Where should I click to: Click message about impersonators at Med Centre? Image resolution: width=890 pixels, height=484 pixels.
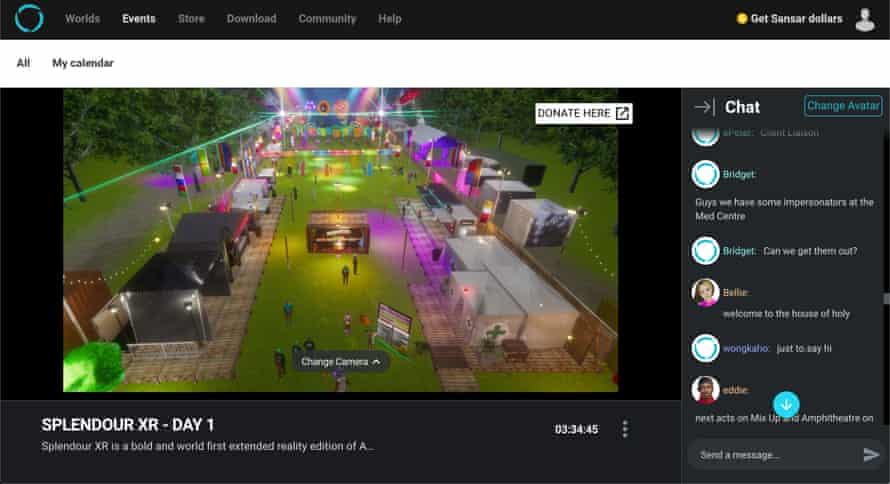784,209
